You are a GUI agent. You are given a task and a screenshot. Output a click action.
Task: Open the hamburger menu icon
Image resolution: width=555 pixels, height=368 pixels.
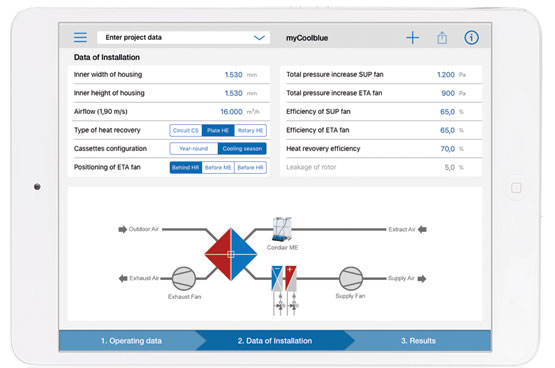coord(80,37)
